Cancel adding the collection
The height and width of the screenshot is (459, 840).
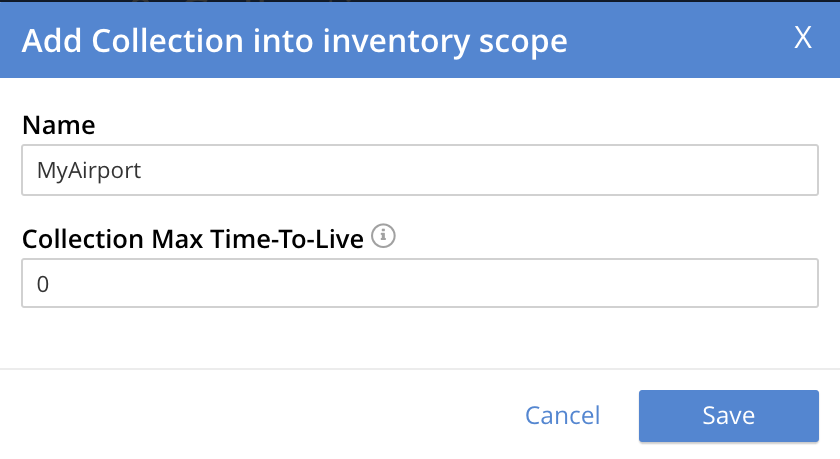(562, 415)
